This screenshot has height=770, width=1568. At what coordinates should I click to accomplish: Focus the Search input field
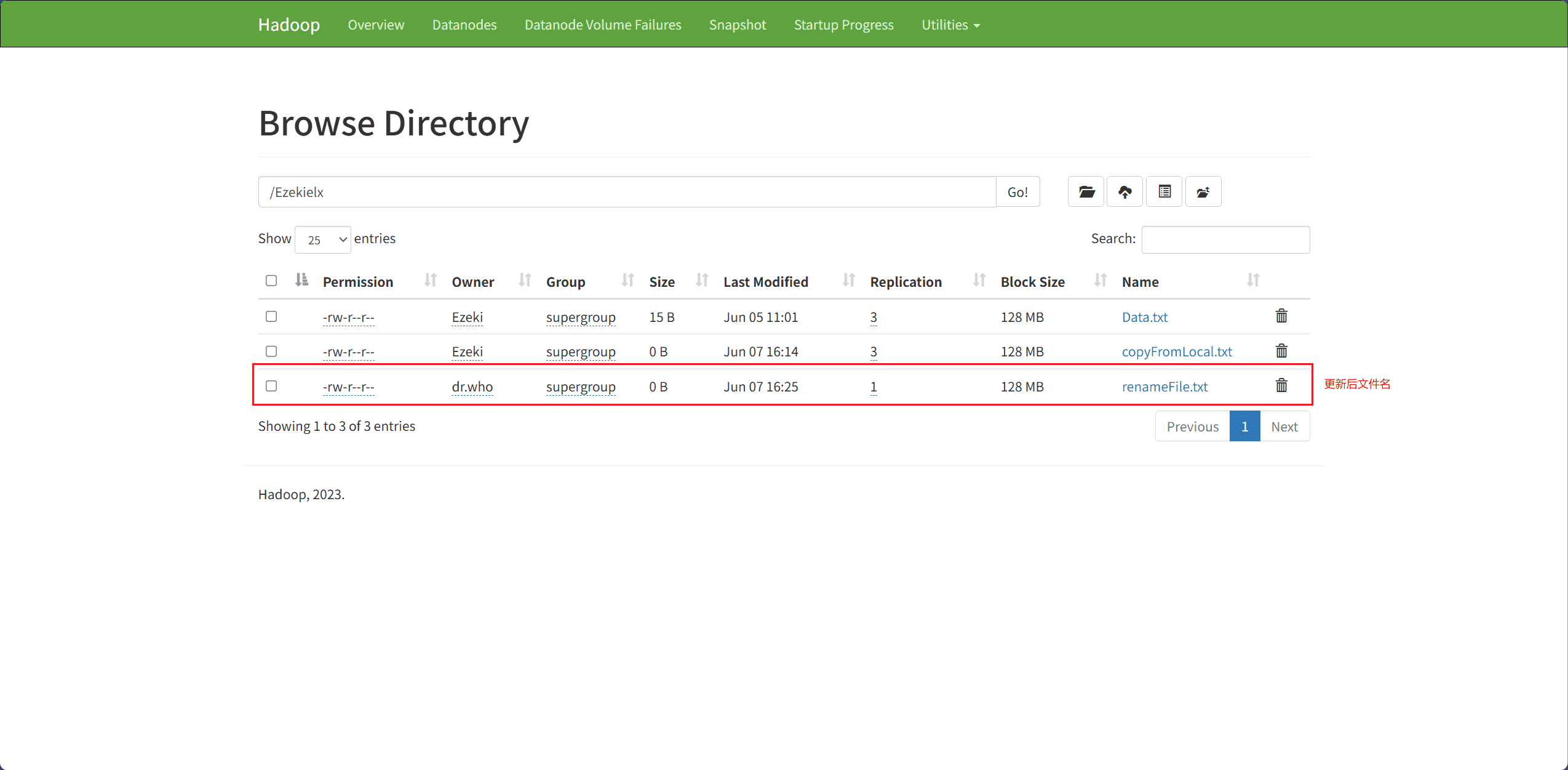click(1225, 239)
